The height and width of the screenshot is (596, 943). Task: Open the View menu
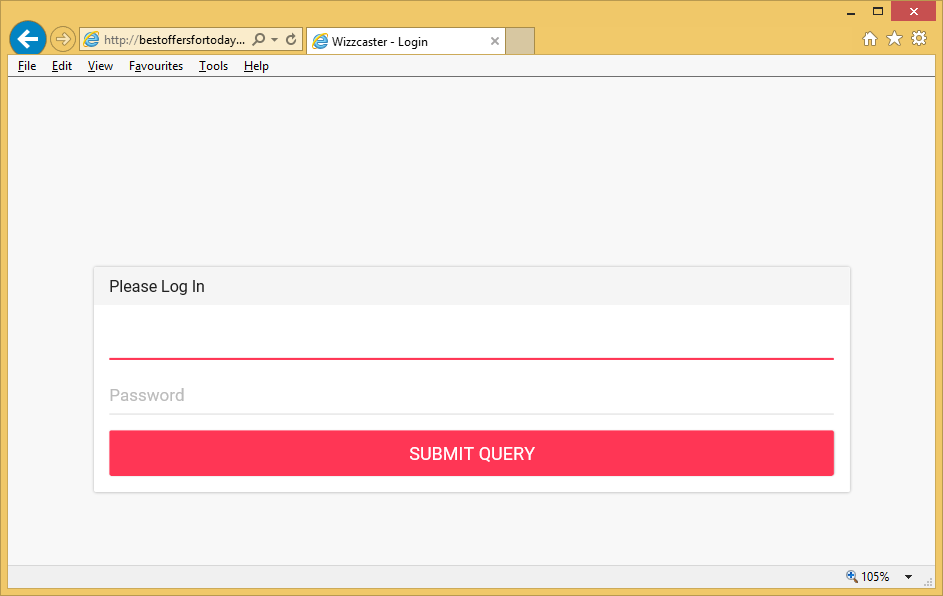click(x=100, y=66)
